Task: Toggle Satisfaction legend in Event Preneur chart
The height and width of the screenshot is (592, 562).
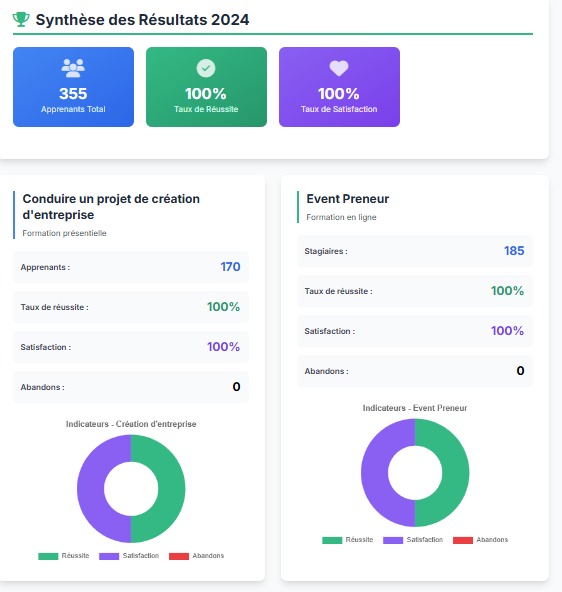Action: [413, 540]
